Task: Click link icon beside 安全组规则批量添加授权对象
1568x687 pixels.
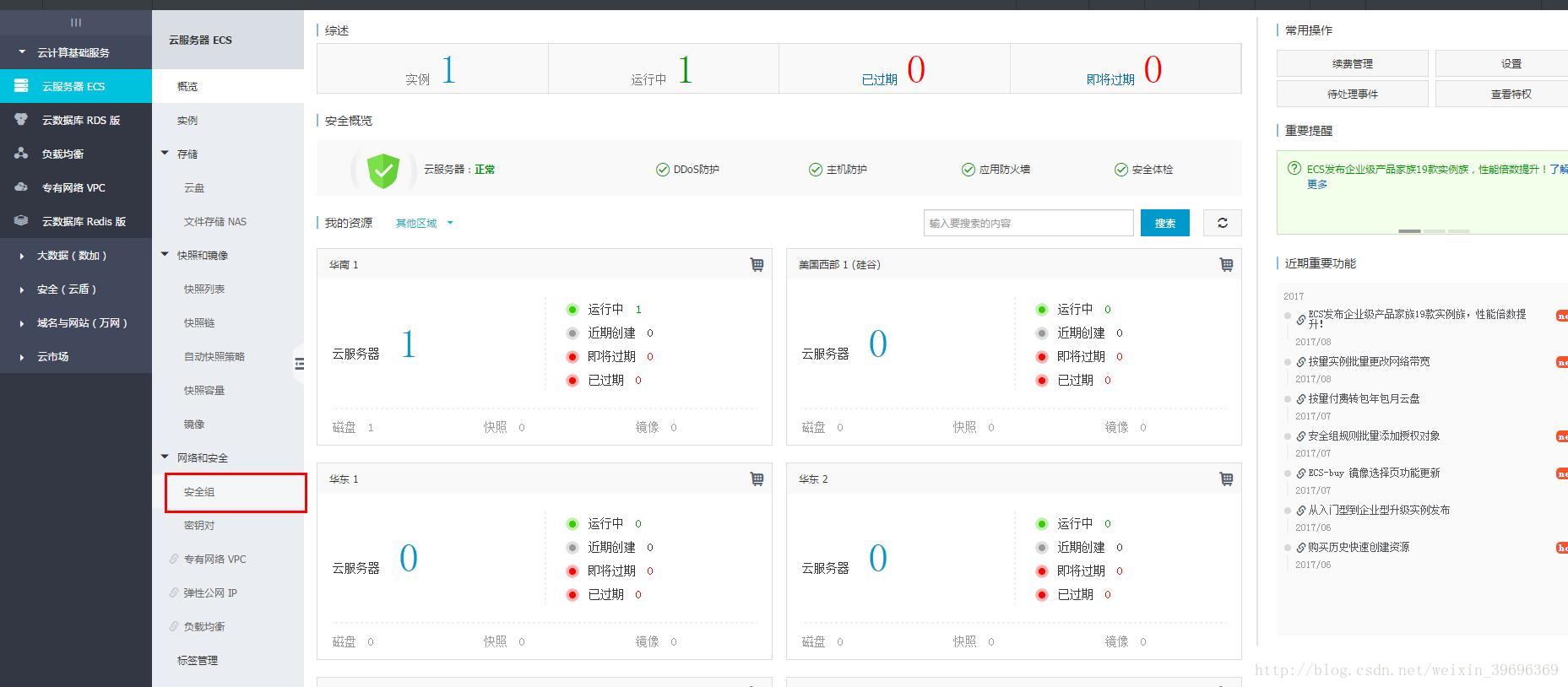Action: point(1301,436)
